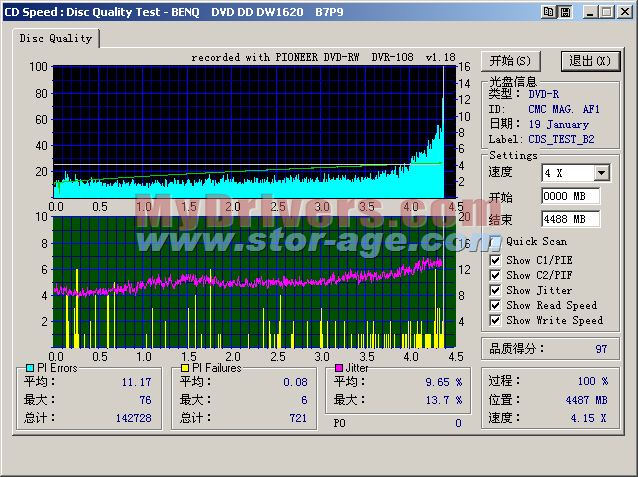Viewport: 638px width, 477px height.
Task: Minimize the CD Speed window
Action: click(x=591, y=12)
